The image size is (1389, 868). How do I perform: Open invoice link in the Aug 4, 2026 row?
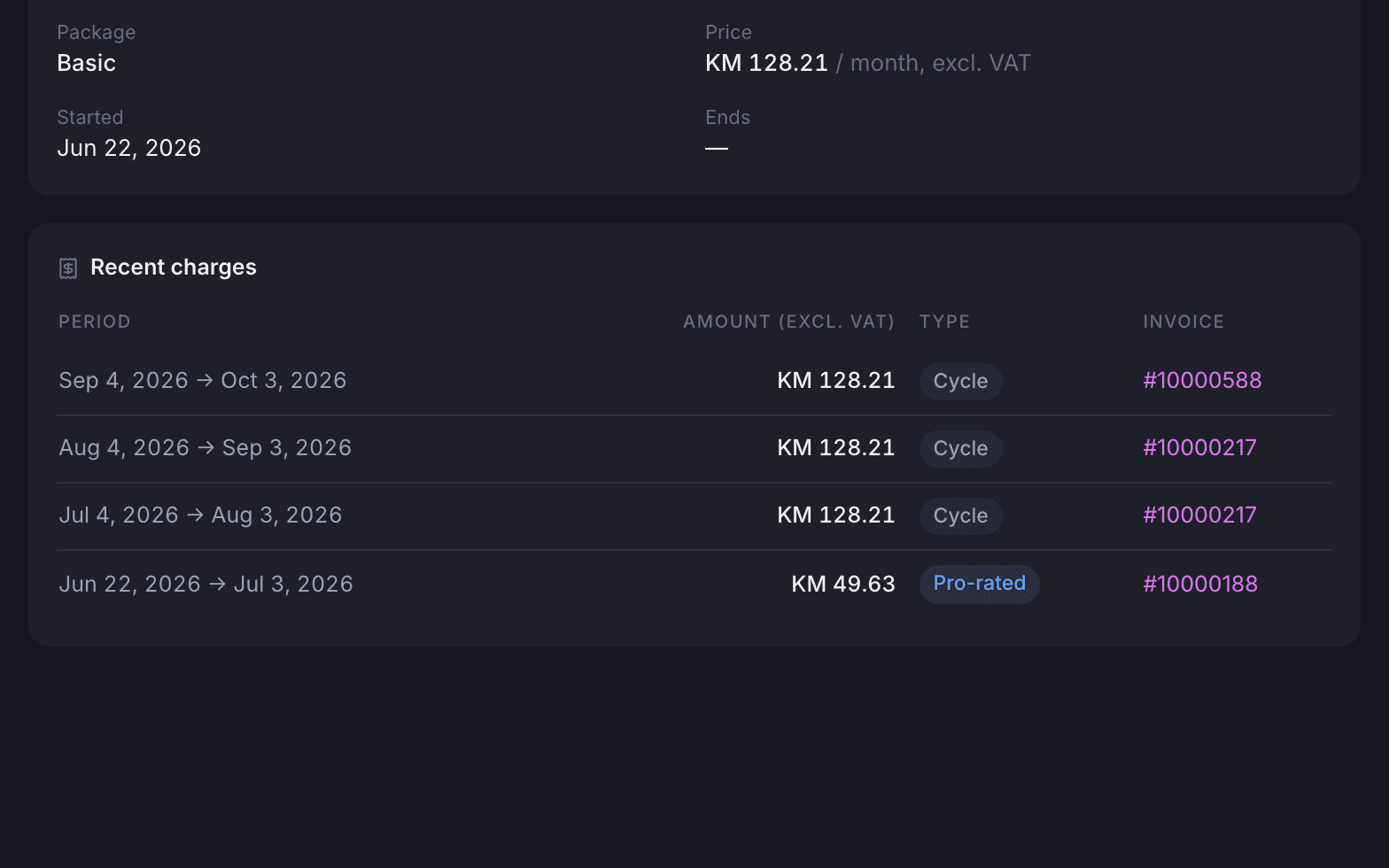[1199, 447]
